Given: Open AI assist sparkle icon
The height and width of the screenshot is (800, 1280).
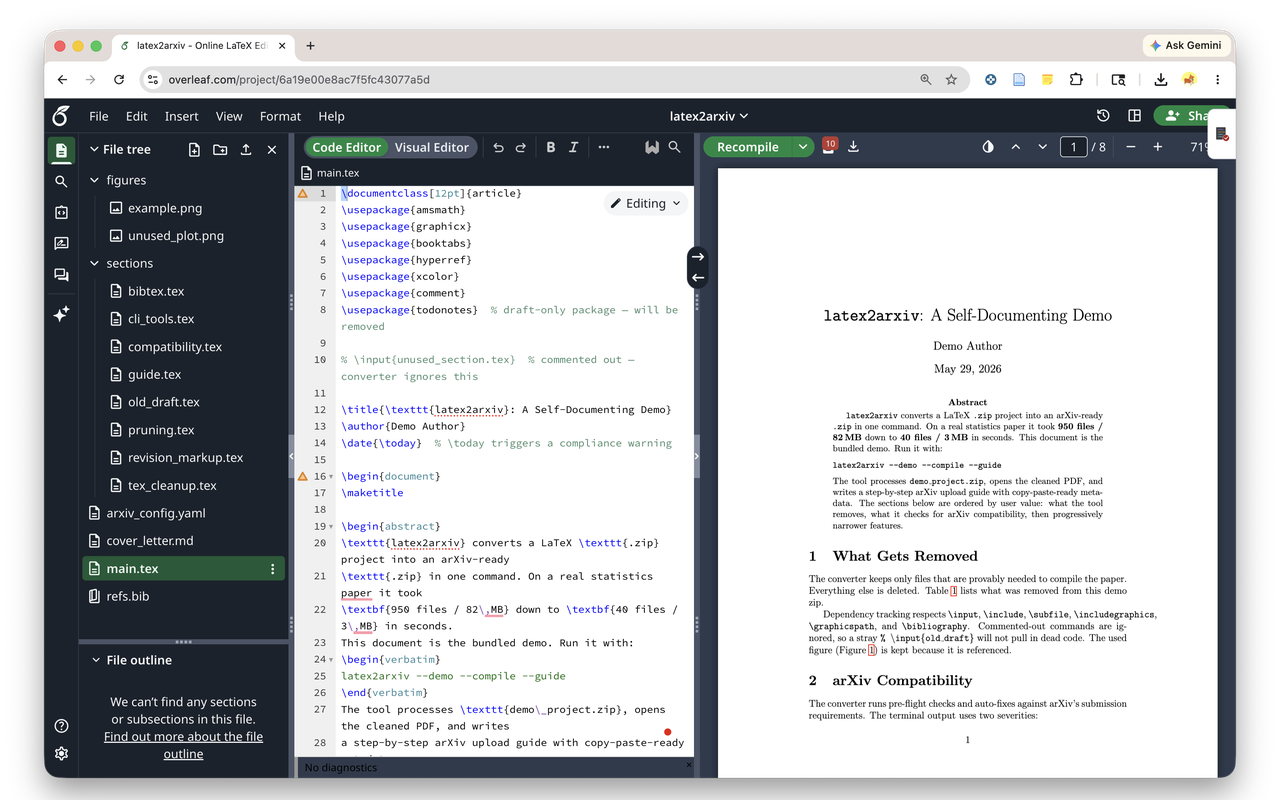Looking at the screenshot, I should (x=61, y=313).
